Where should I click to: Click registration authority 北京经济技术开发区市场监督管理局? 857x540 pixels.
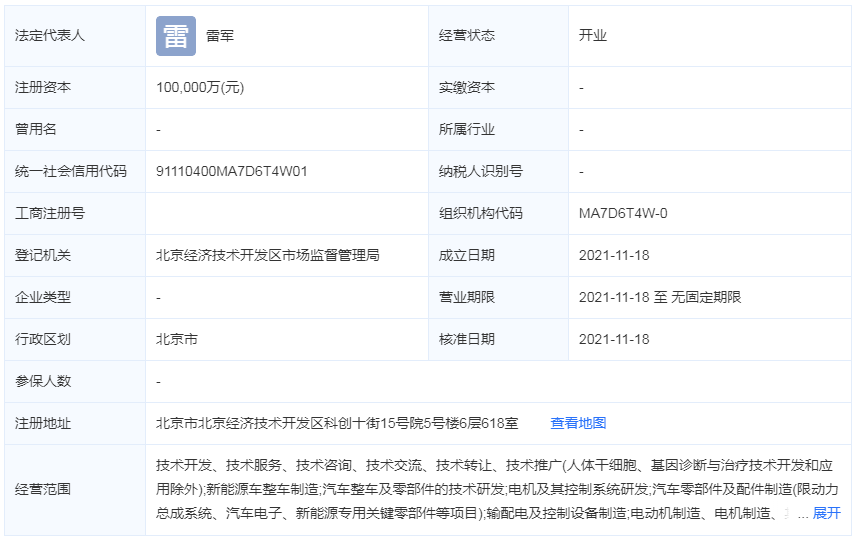[267, 255]
